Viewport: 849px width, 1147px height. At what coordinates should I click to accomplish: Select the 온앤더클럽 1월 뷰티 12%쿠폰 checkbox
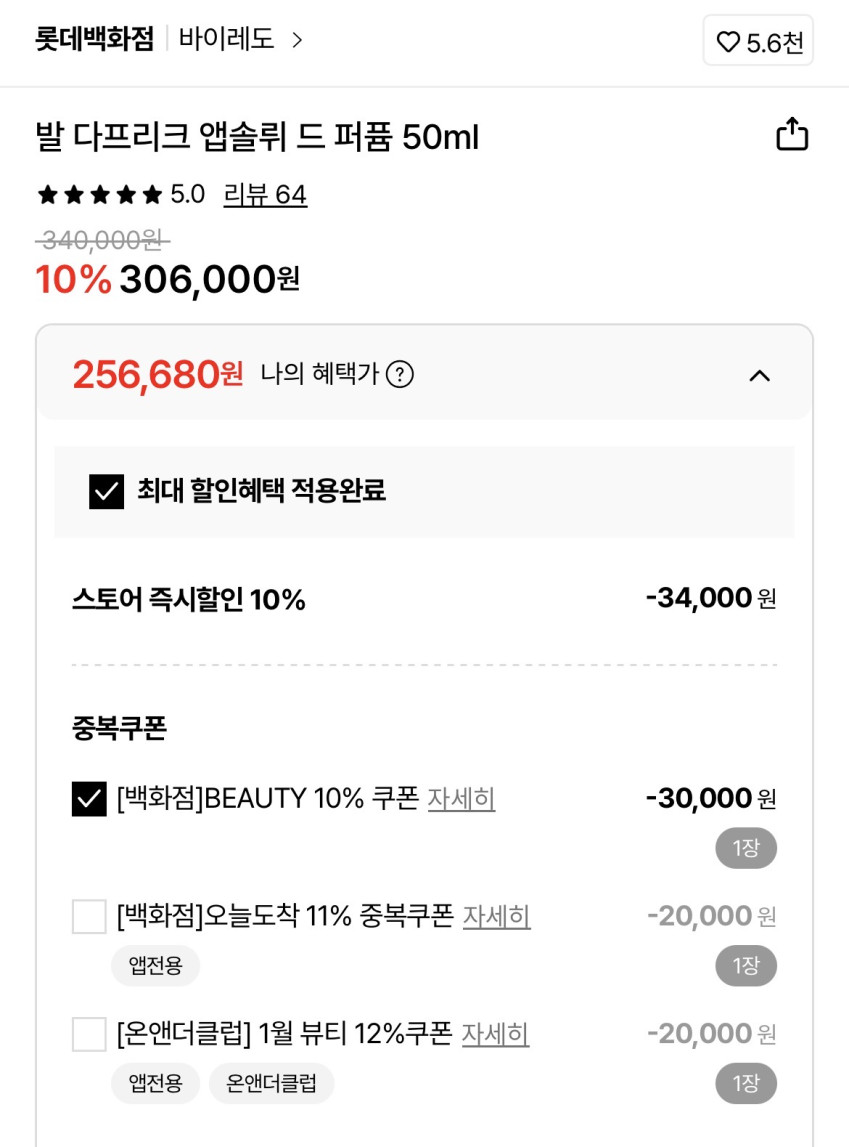pos(89,1034)
